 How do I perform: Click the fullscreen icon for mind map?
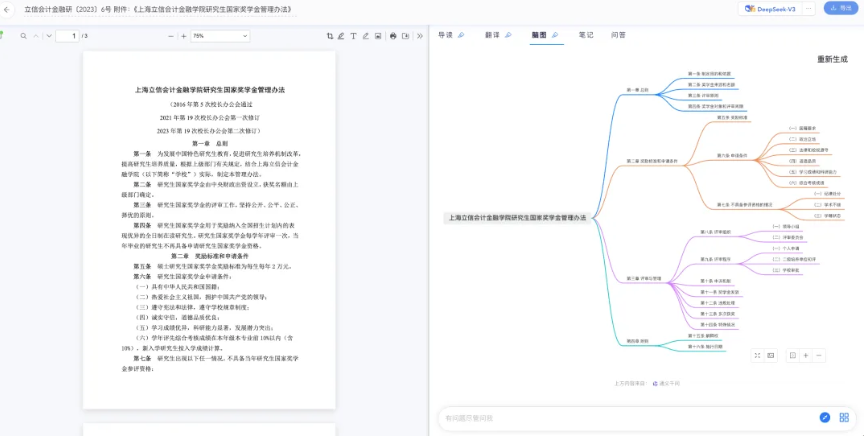point(757,355)
